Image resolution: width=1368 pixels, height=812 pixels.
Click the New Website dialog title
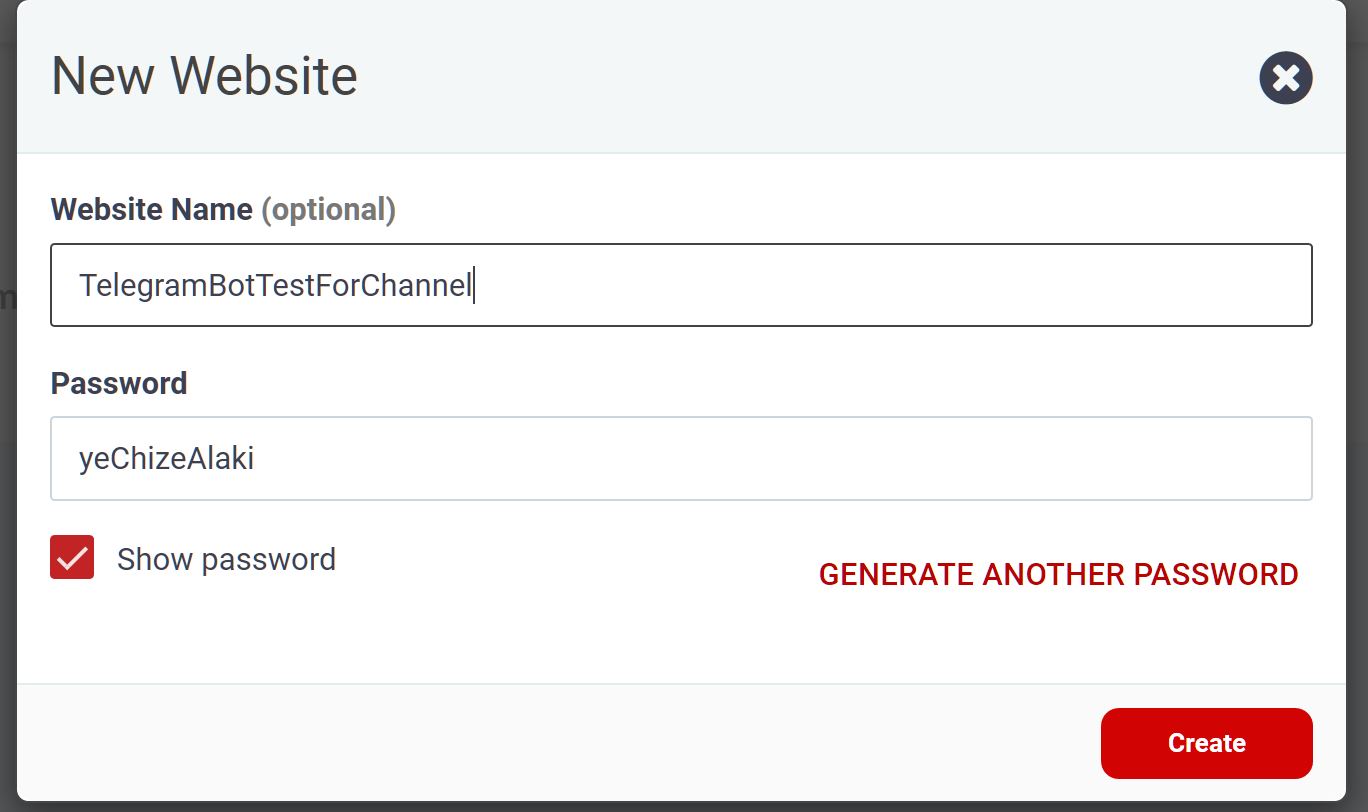204,76
